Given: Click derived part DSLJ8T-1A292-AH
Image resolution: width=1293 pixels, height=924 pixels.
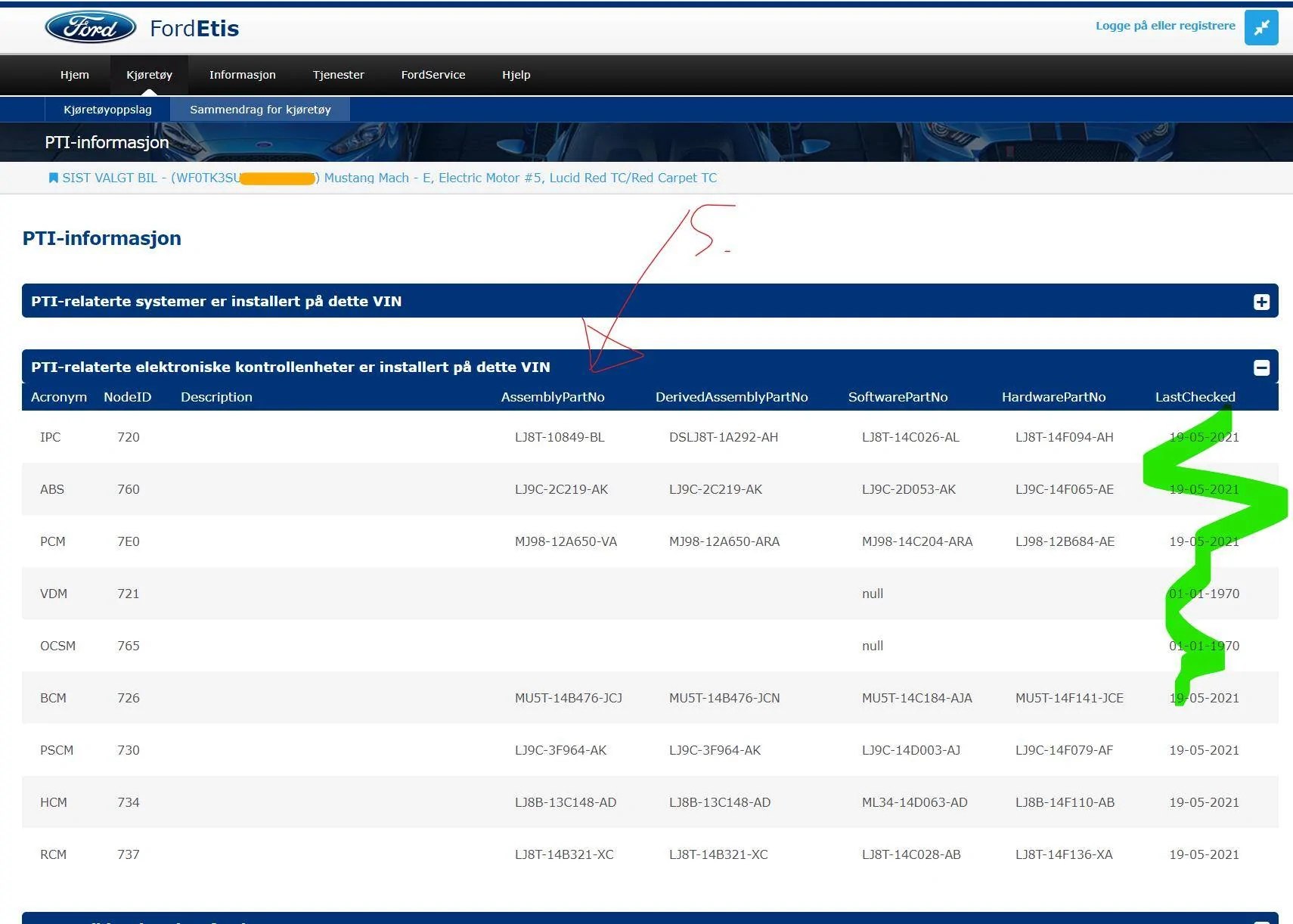Looking at the screenshot, I should (724, 437).
